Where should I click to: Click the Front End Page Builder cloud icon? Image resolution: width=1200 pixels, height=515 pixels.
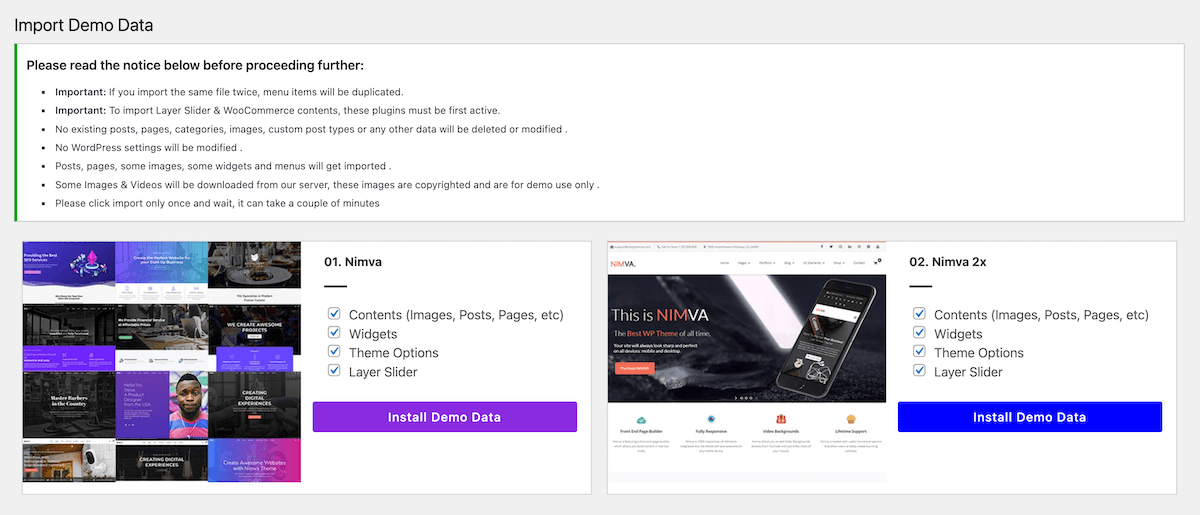pos(641,420)
